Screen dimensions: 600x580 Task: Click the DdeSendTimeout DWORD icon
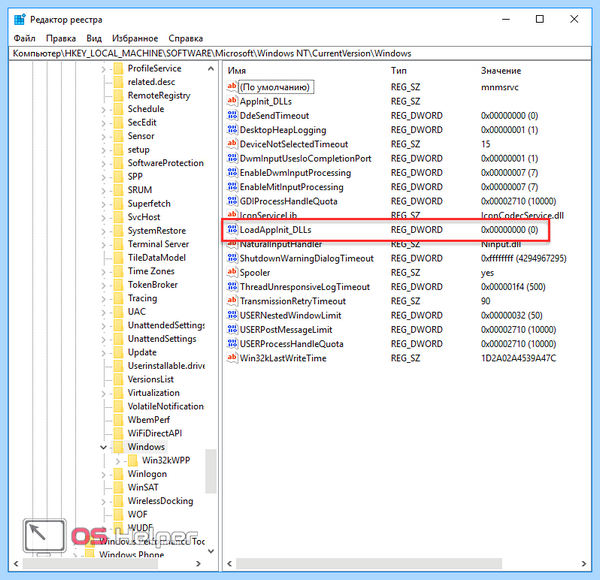tap(232, 115)
